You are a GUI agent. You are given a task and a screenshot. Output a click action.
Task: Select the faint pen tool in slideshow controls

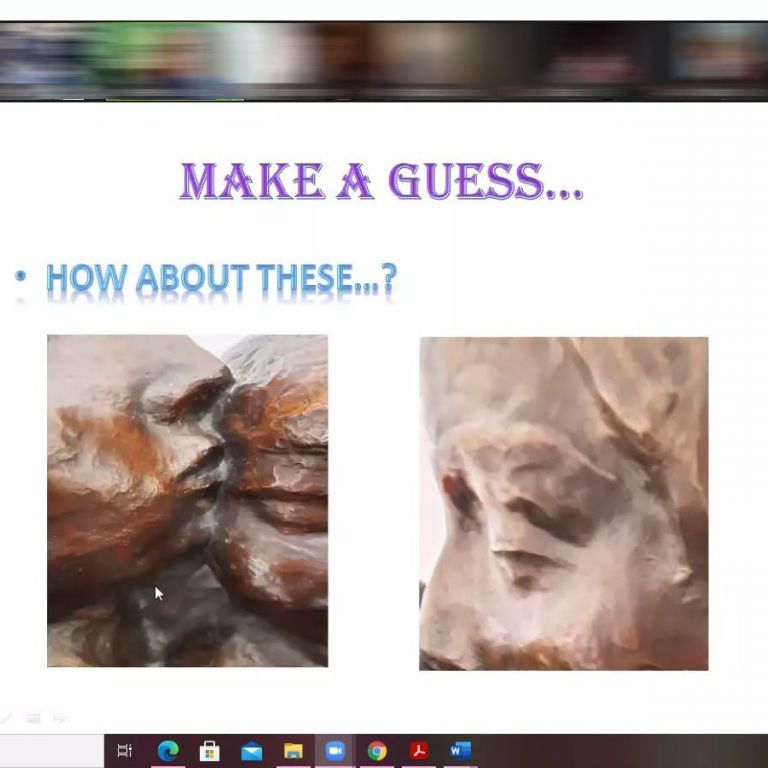(x=8, y=717)
